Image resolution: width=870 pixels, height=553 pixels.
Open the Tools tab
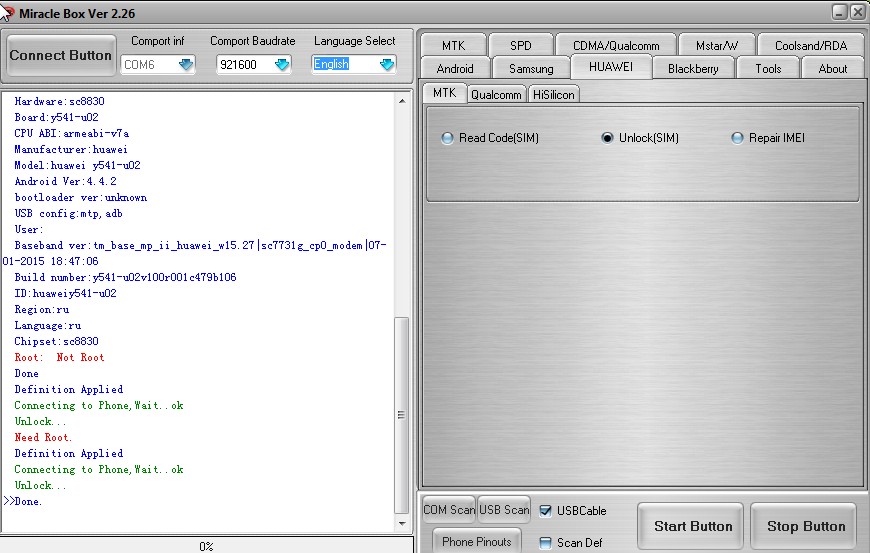pyautogui.click(x=768, y=69)
